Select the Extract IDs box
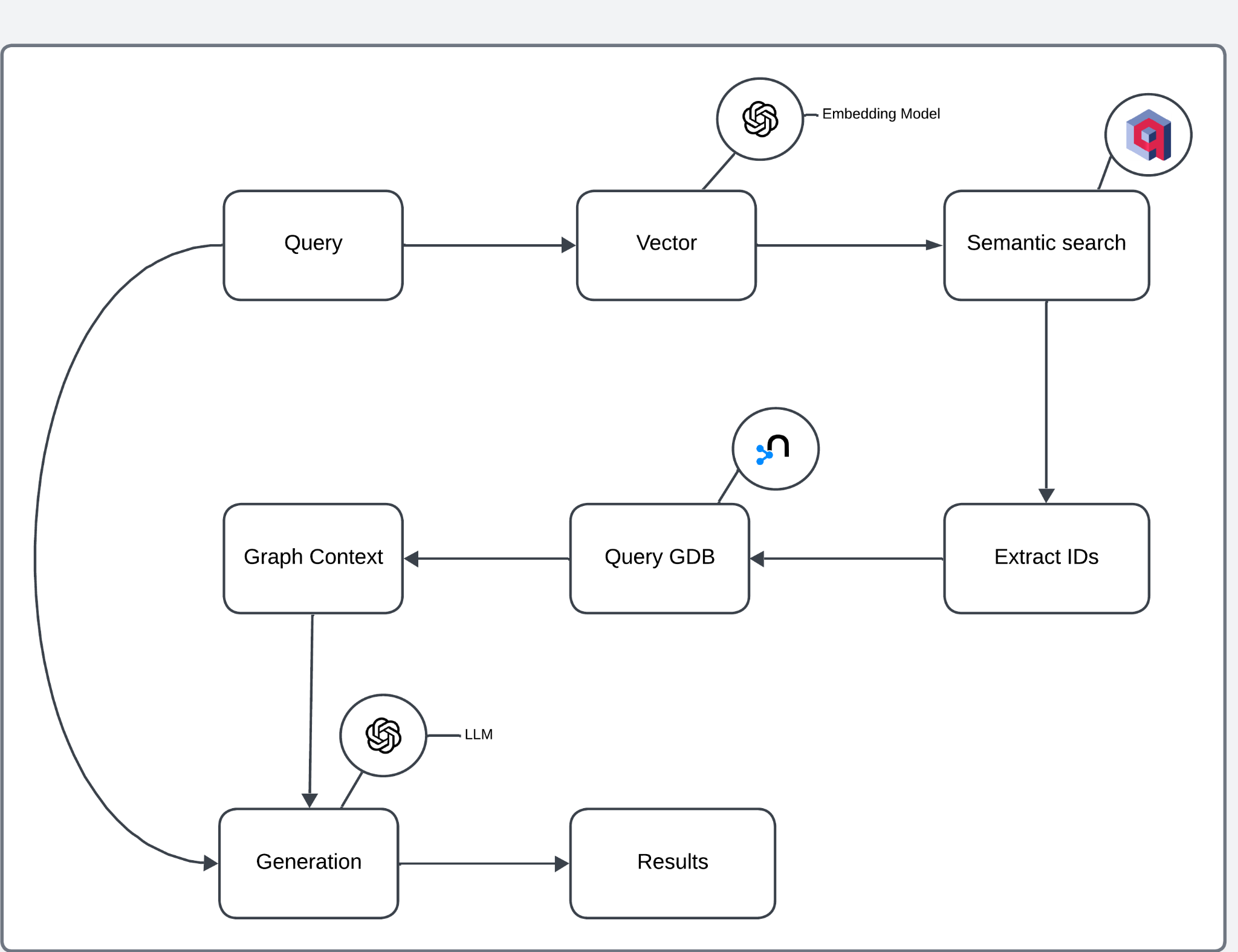This screenshot has height=952, width=1238. coord(1046,558)
